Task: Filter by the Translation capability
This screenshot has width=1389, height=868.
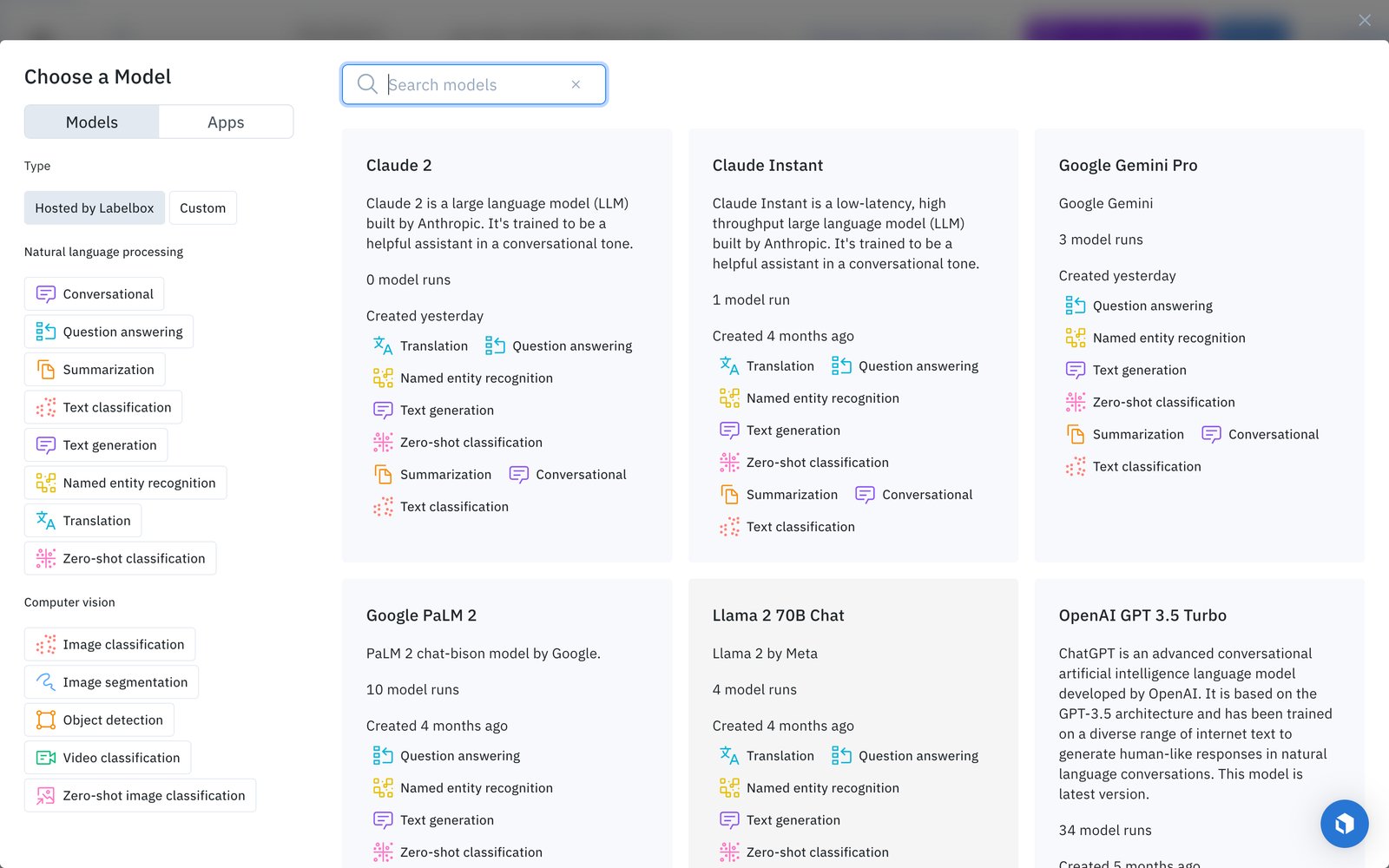Action: (x=82, y=520)
